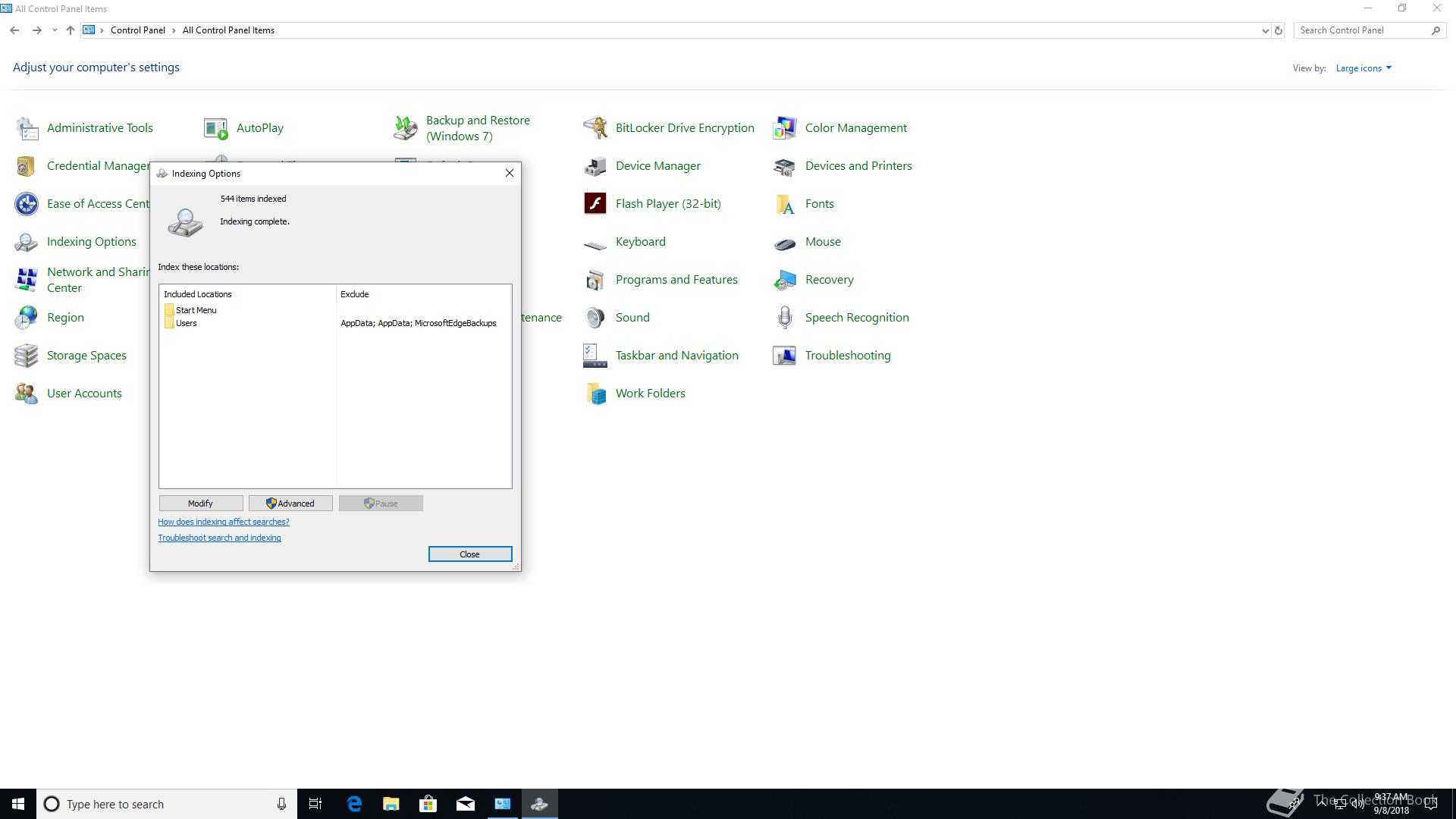
Task: Click Control Panel breadcrumb in address bar
Action: coord(137,30)
